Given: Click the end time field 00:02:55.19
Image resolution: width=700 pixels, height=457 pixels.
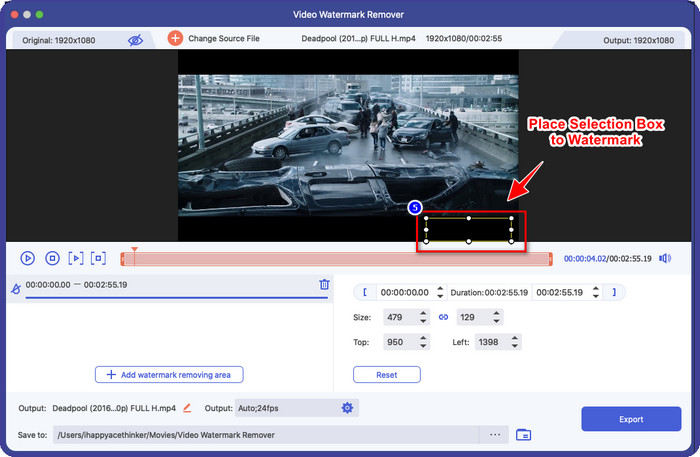Looking at the screenshot, I should point(560,292).
